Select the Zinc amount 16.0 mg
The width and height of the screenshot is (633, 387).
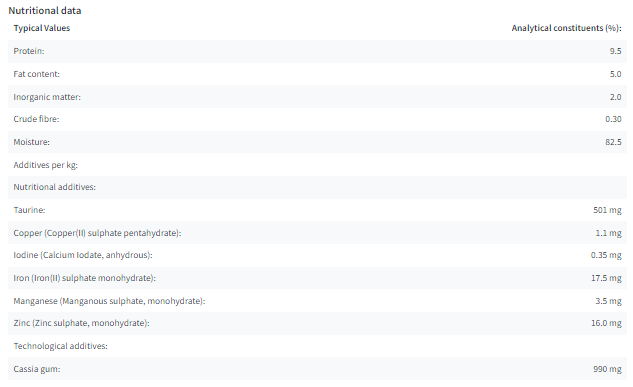606,323
